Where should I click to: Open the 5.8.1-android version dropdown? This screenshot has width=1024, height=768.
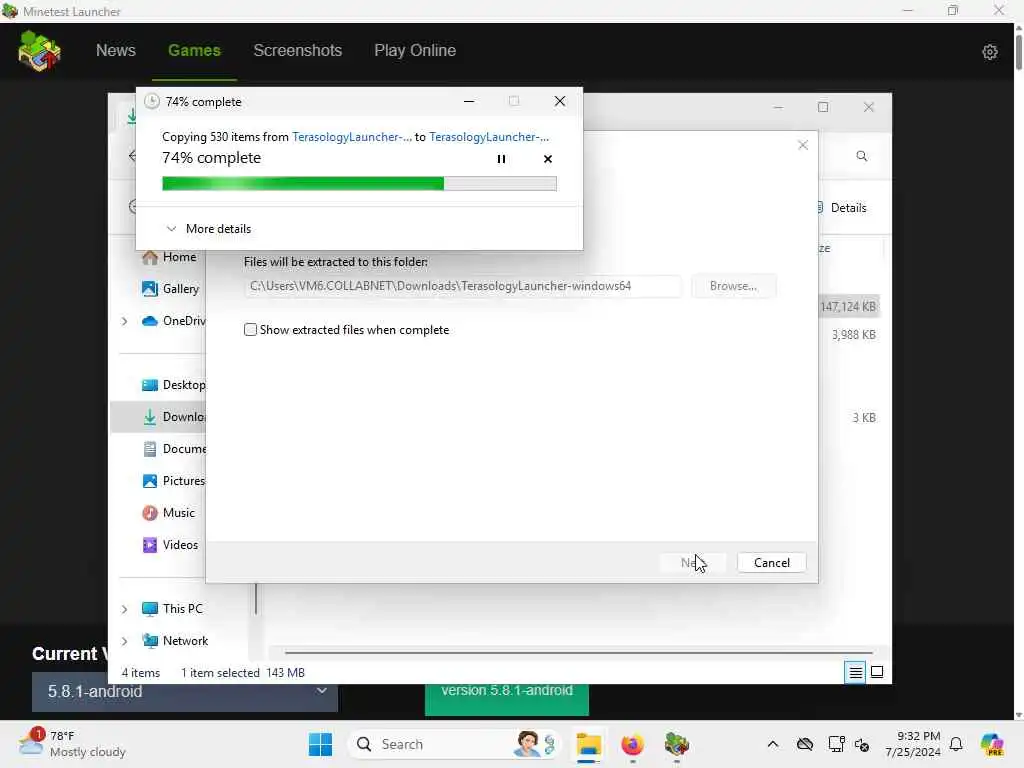click(x=185, y=692)
